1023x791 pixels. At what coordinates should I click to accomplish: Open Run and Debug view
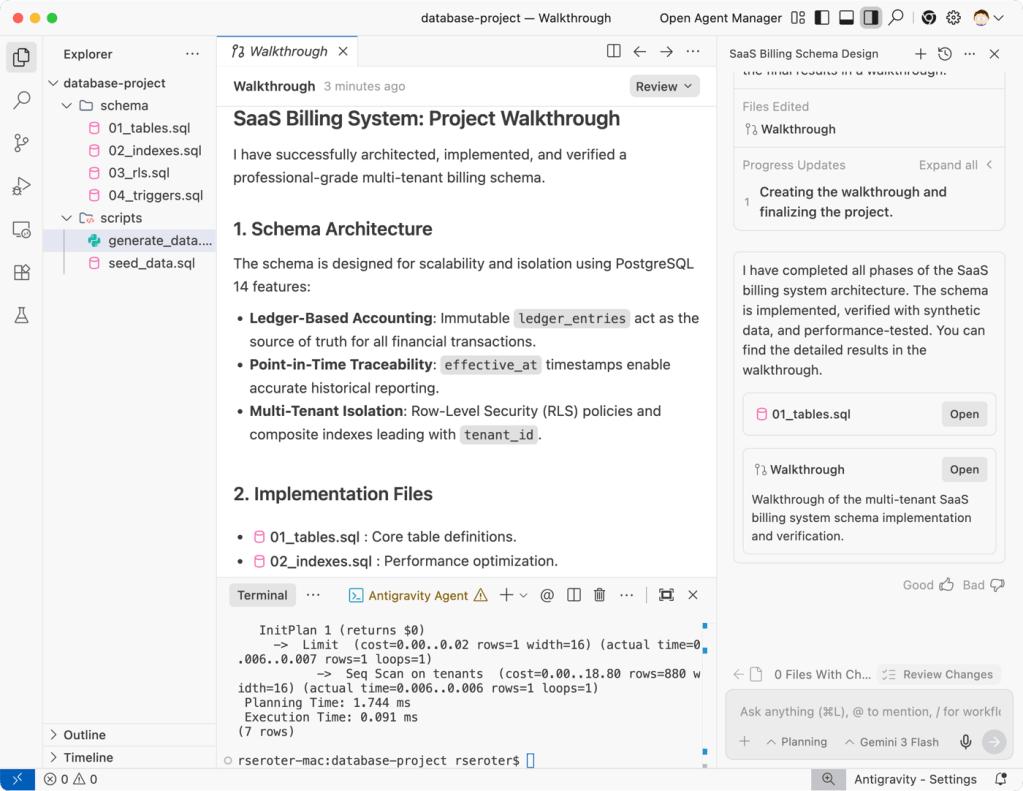[21, 186]
